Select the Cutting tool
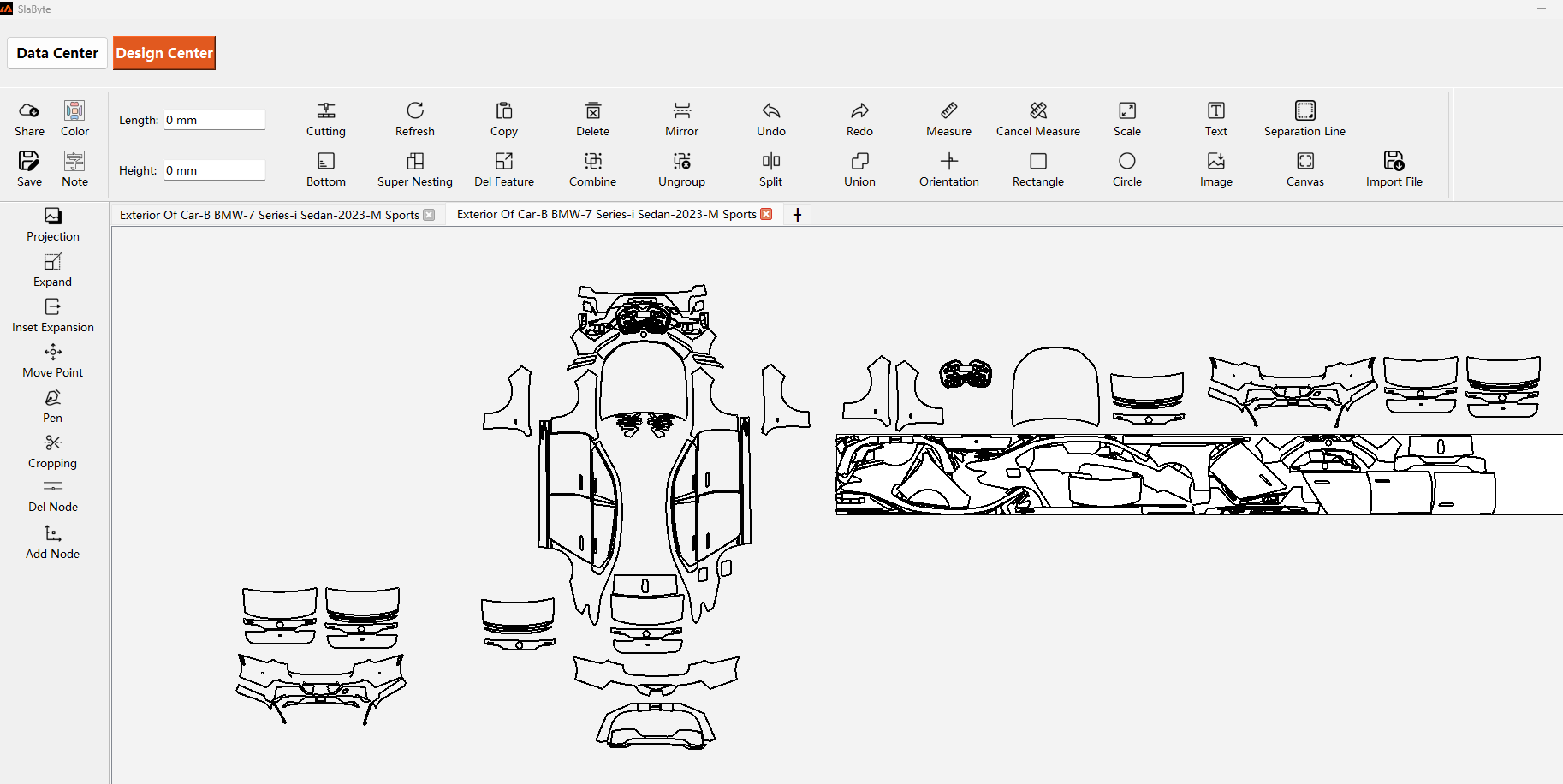Viewport: 1563px width, 784px height. click(326, 119)
